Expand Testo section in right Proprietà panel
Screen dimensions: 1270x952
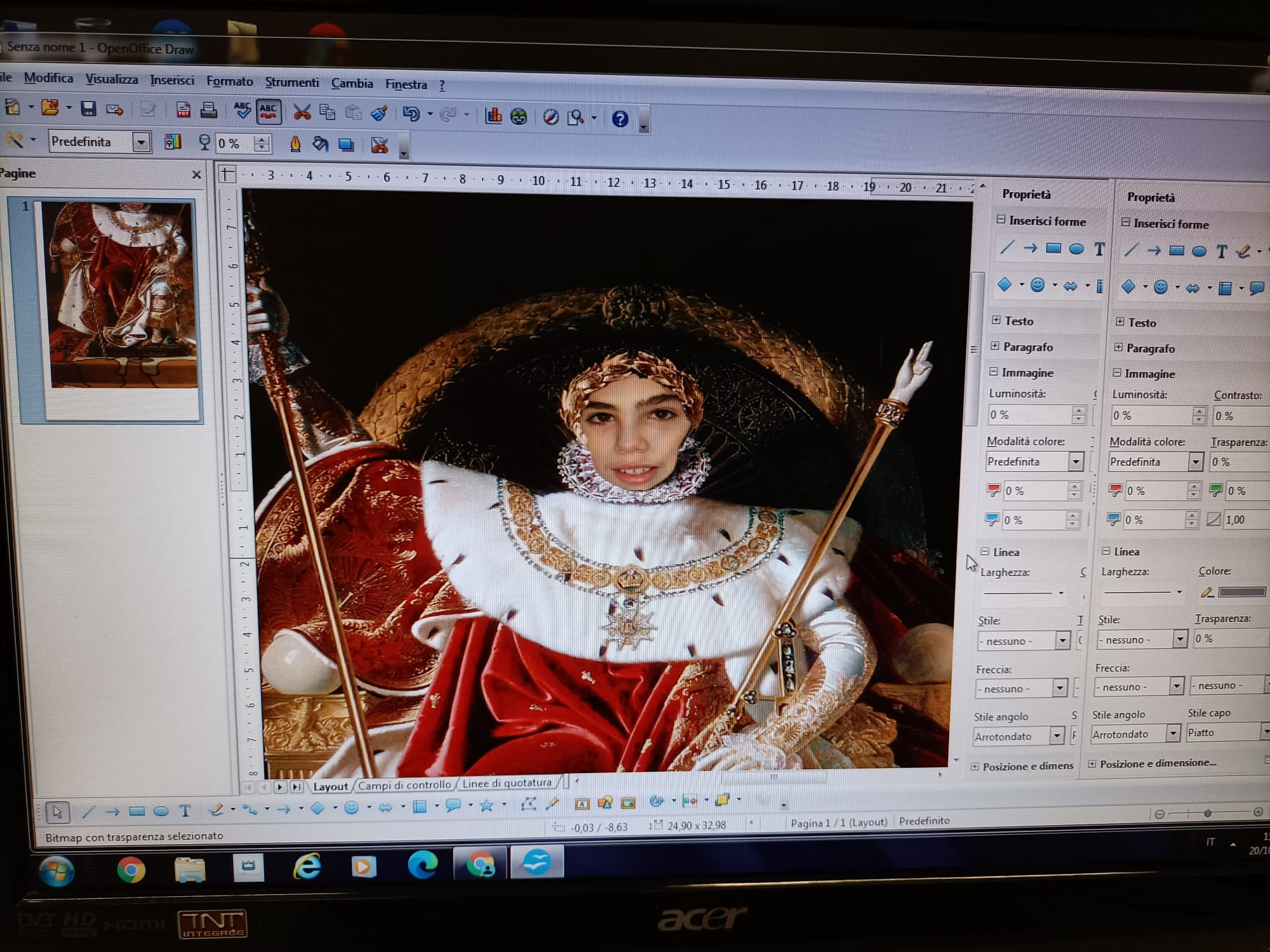[x=1120, y=322]
